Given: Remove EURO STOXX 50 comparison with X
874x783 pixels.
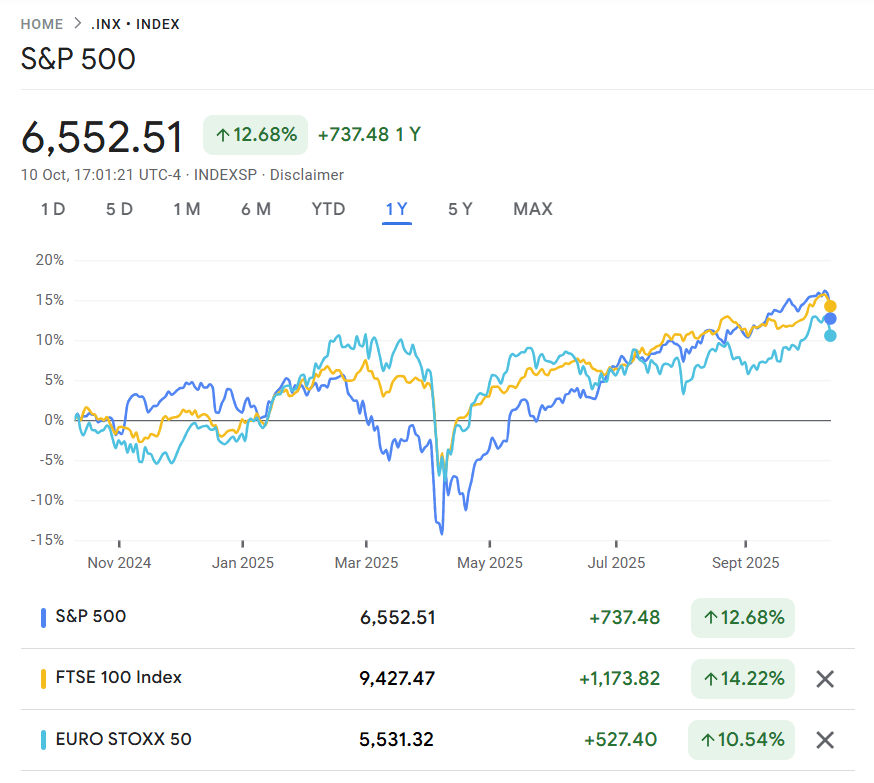Looking at the screenshot, I should pos(825,740).
